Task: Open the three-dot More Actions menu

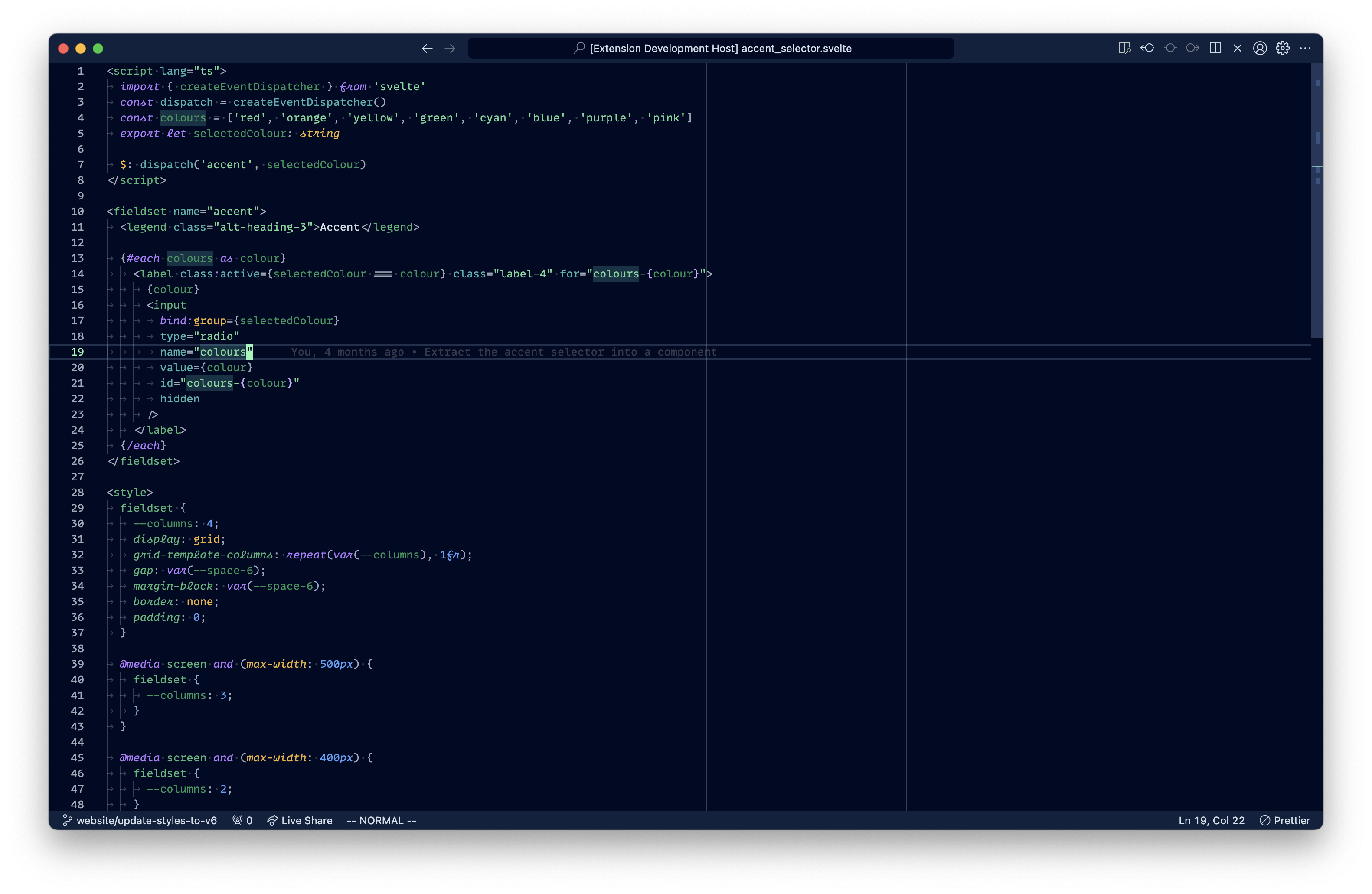Action: click(1305, 48)
